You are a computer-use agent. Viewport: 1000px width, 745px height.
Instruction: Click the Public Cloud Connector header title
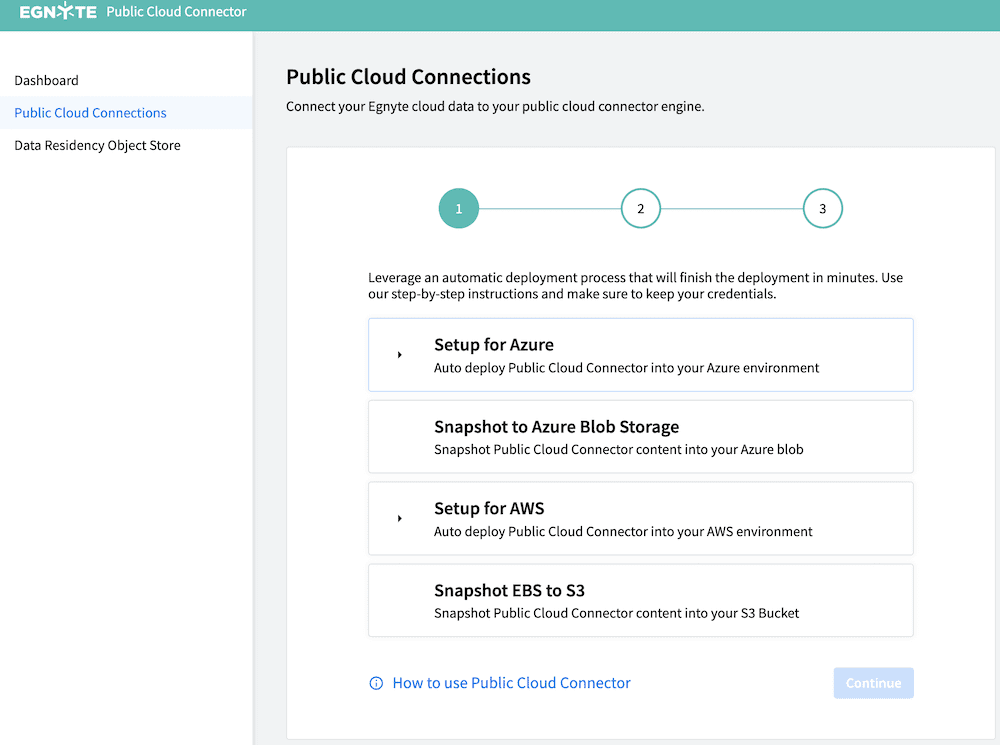tap(176, 13)
